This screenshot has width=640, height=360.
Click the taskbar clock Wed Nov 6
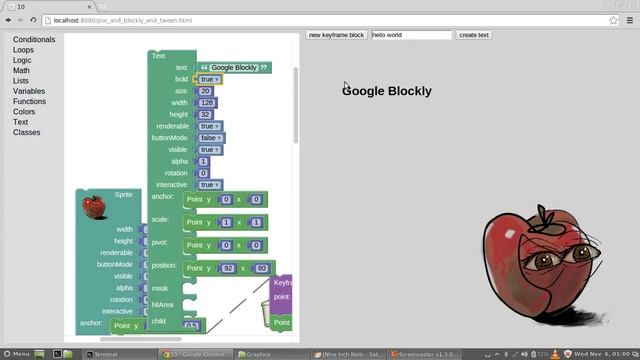602,354
